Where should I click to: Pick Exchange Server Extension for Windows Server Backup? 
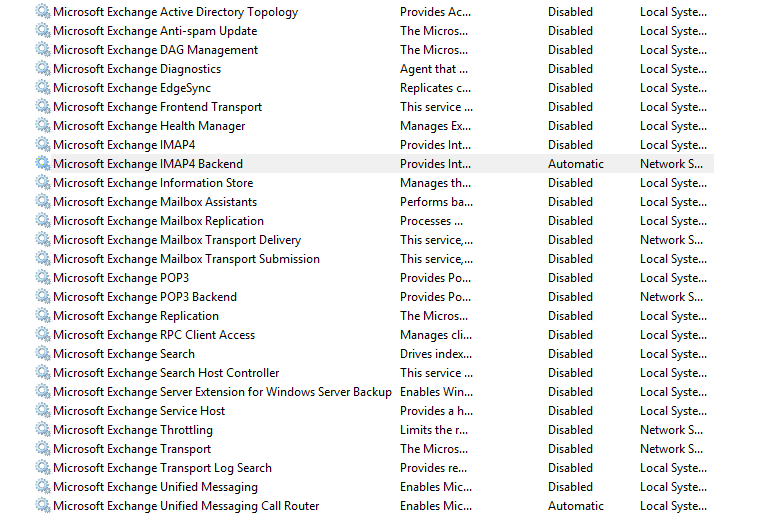point(222,392)
